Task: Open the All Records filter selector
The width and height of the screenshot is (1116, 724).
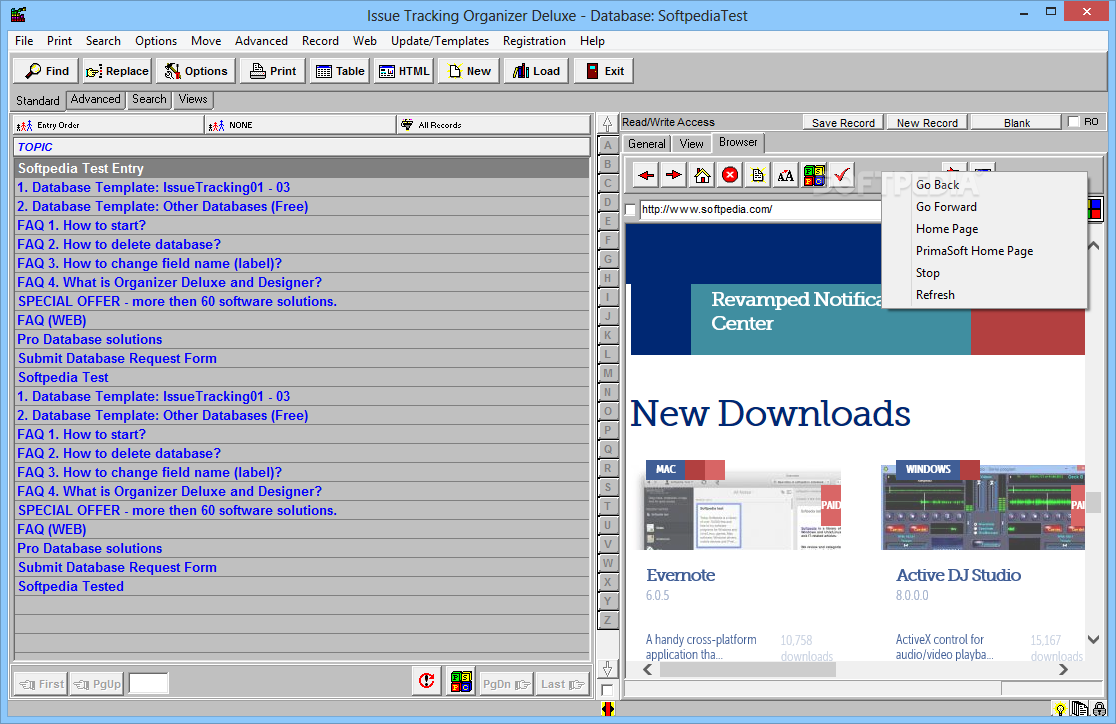Action: pos(493,125)
